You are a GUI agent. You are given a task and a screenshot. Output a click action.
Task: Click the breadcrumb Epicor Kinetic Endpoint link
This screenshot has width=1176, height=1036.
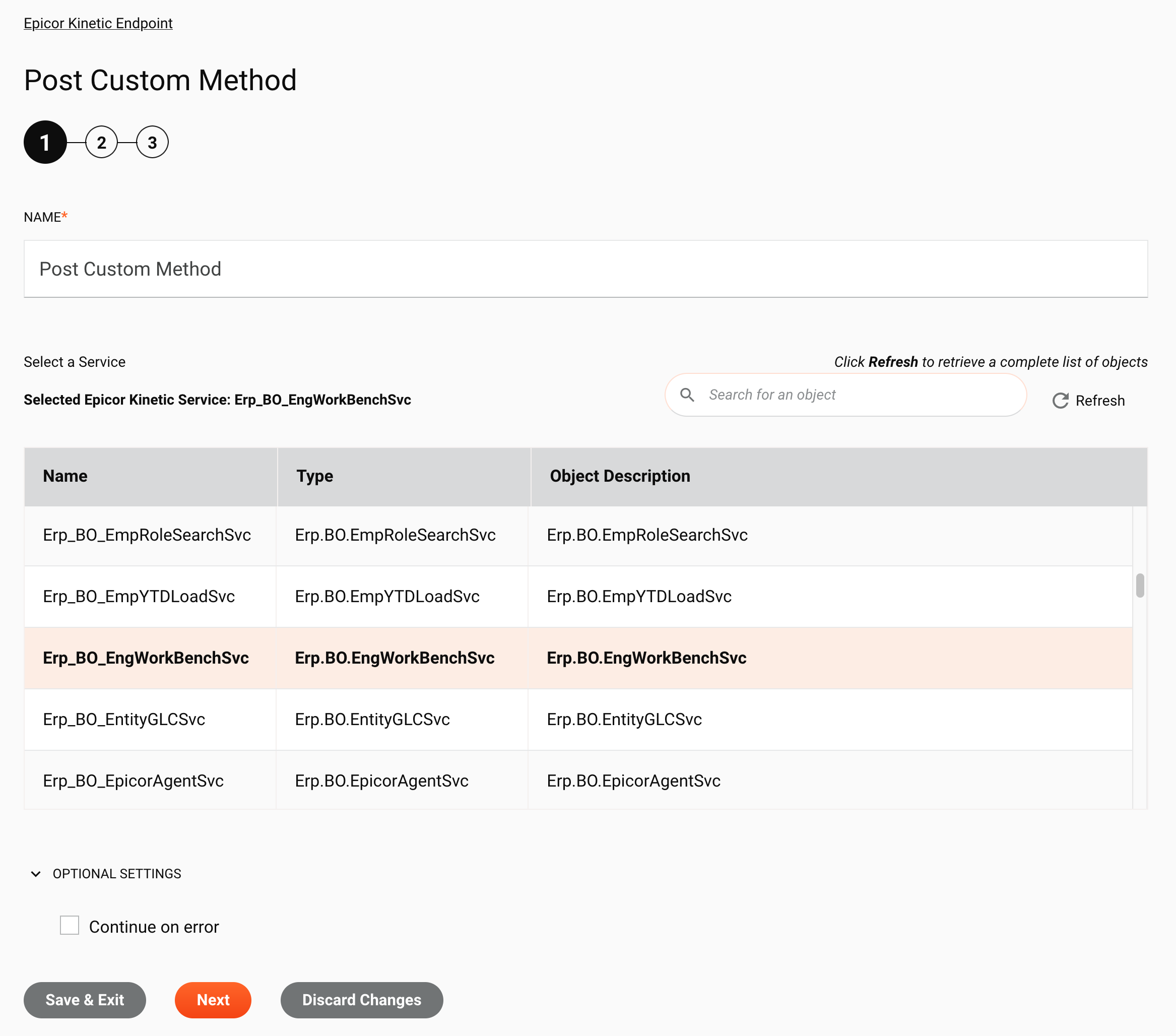pyautogui.click(x=98, y=22)
